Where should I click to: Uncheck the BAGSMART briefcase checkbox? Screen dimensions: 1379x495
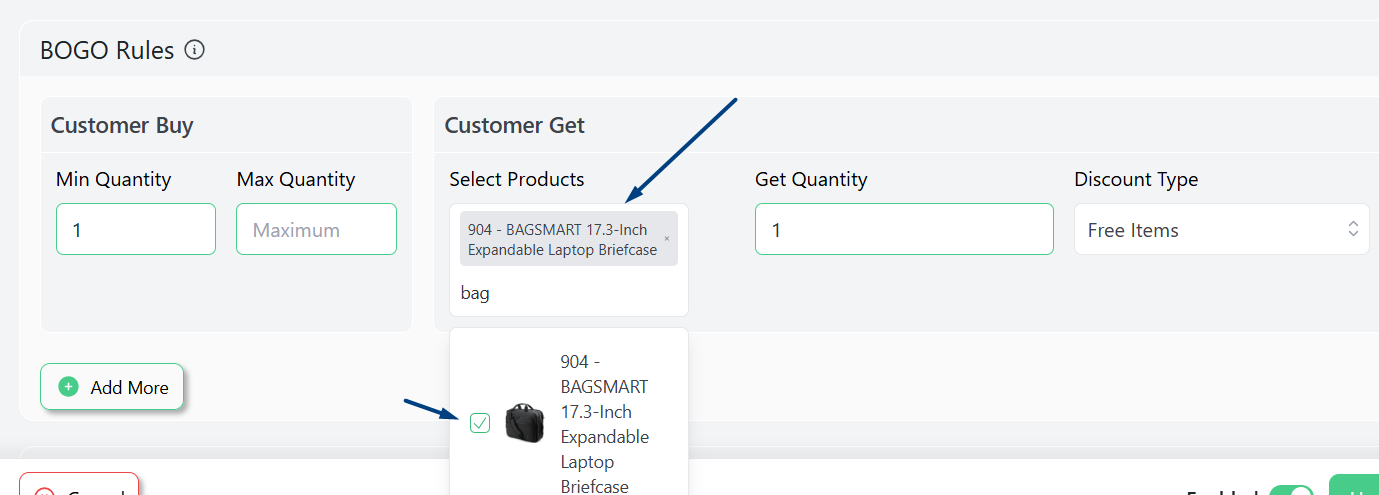(x=480, y=423)
